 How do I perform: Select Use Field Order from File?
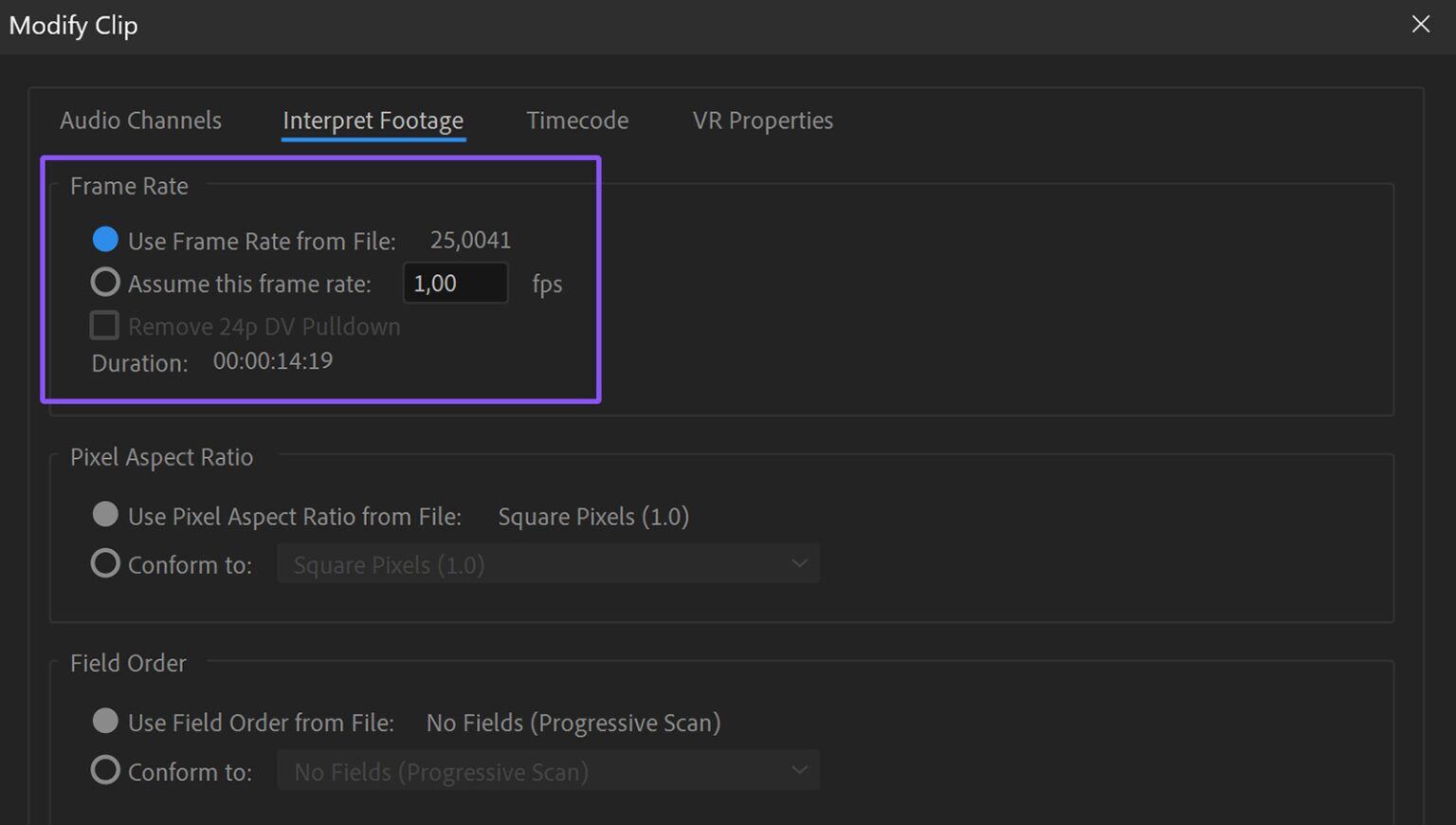105,721
